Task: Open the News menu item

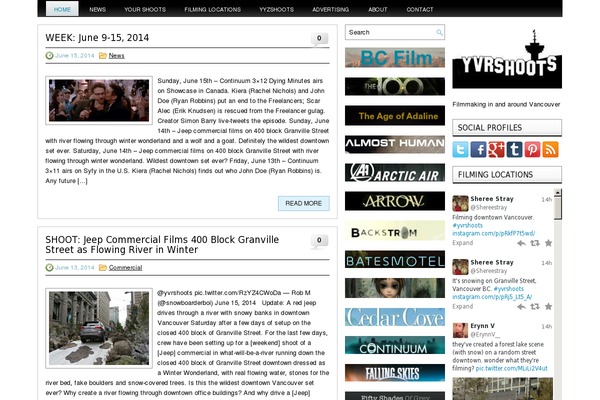Action: [x=97, y=10]
